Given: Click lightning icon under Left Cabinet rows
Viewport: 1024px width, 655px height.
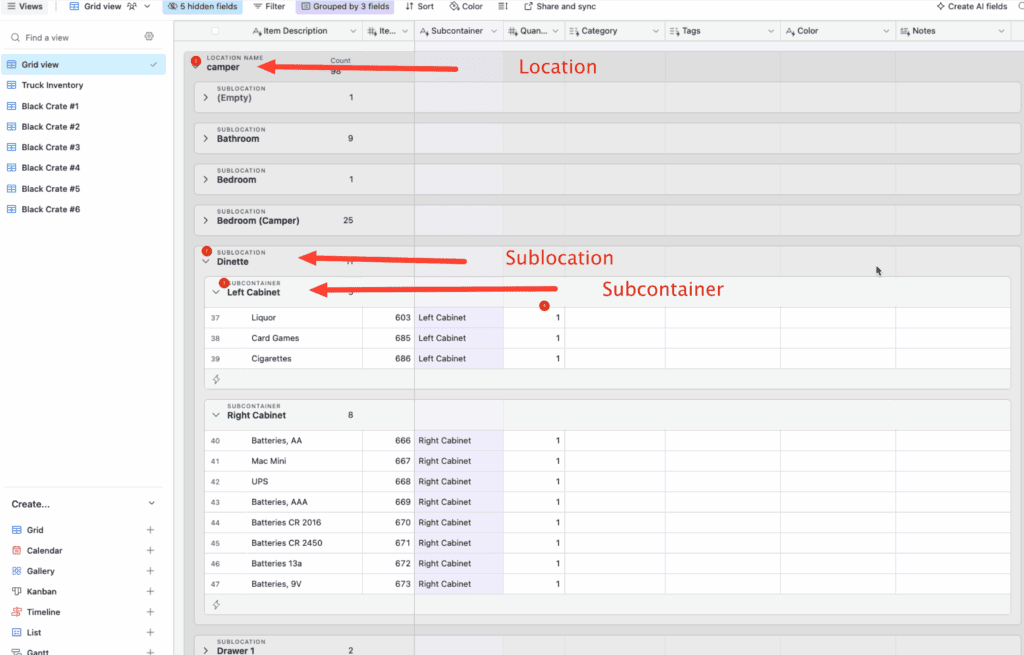Looking at the screenshot, I should (215, 380).
